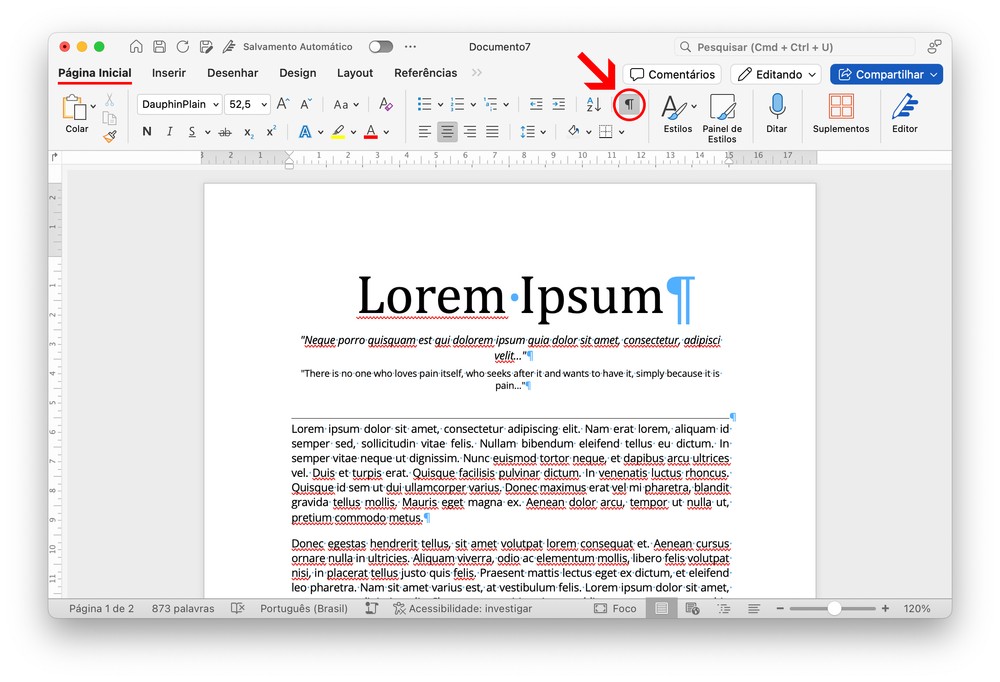This screenshot has width=1000, height=682.
Task: Toggle italic formatting
Action: [x=169, y=132]
